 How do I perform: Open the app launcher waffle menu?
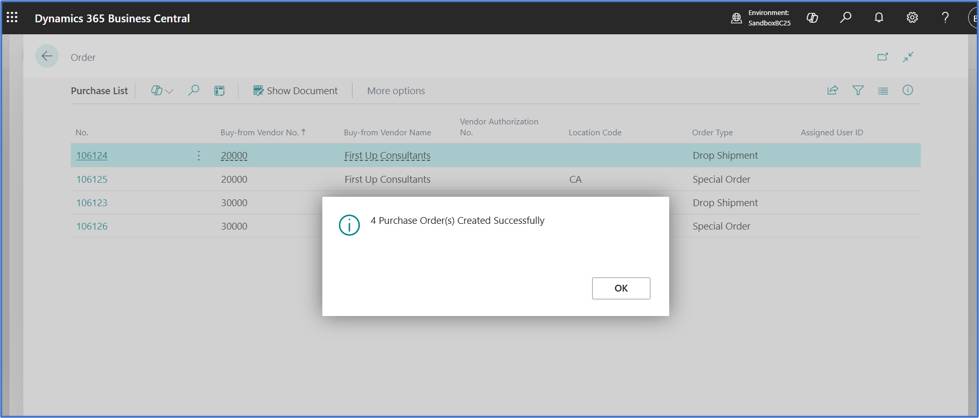pyautogui.click(x=12, y=18)
